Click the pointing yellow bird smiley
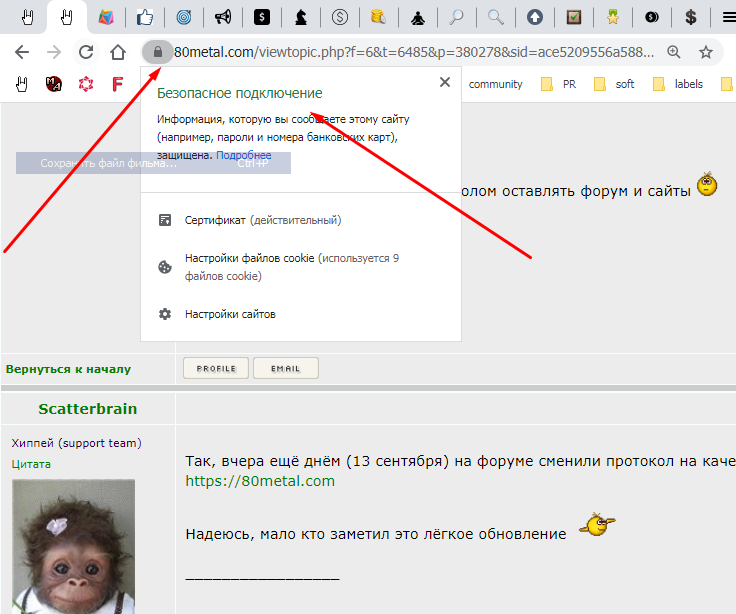 (x=597, y=525)
